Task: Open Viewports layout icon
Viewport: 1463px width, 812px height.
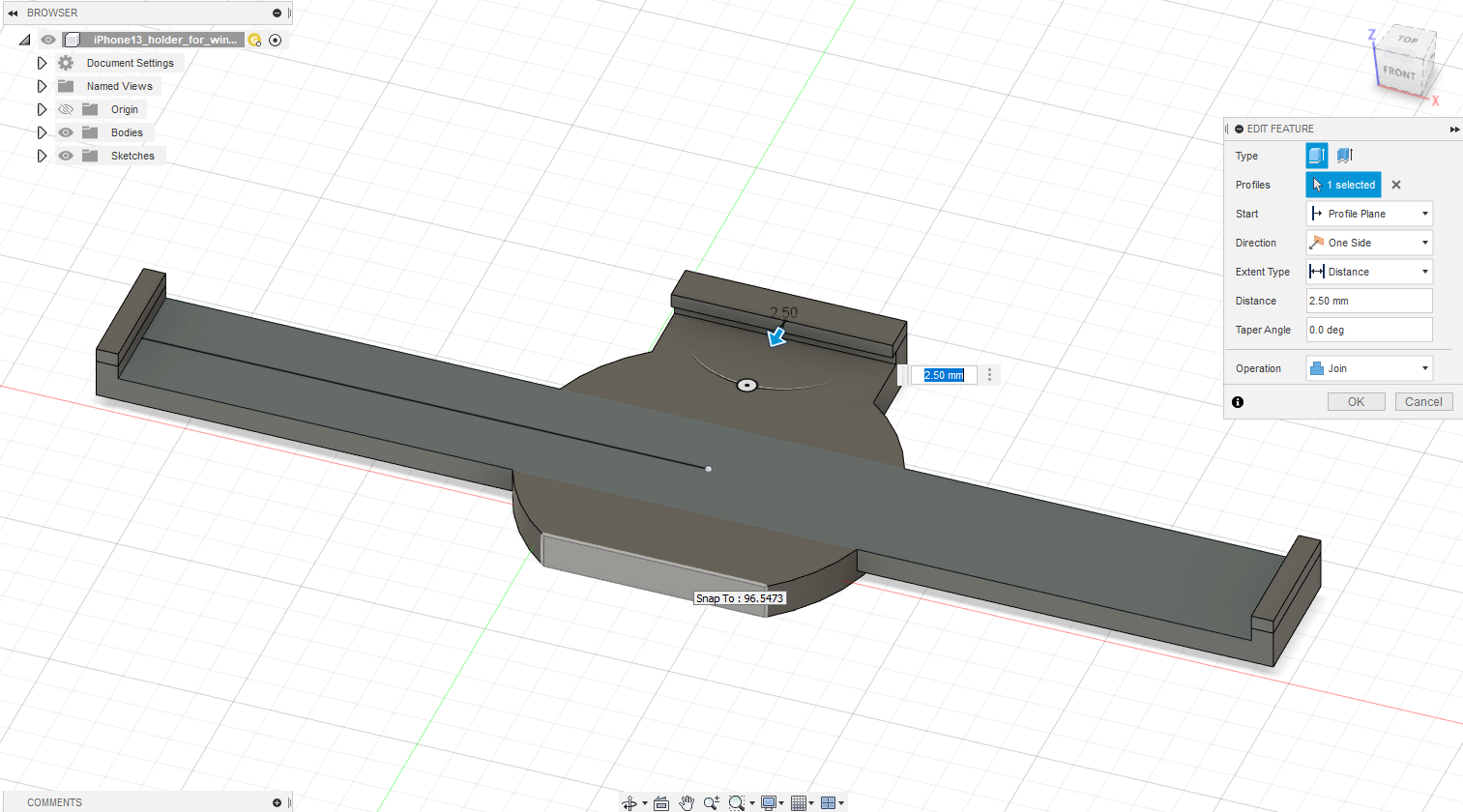Action: tap(828, 802)
